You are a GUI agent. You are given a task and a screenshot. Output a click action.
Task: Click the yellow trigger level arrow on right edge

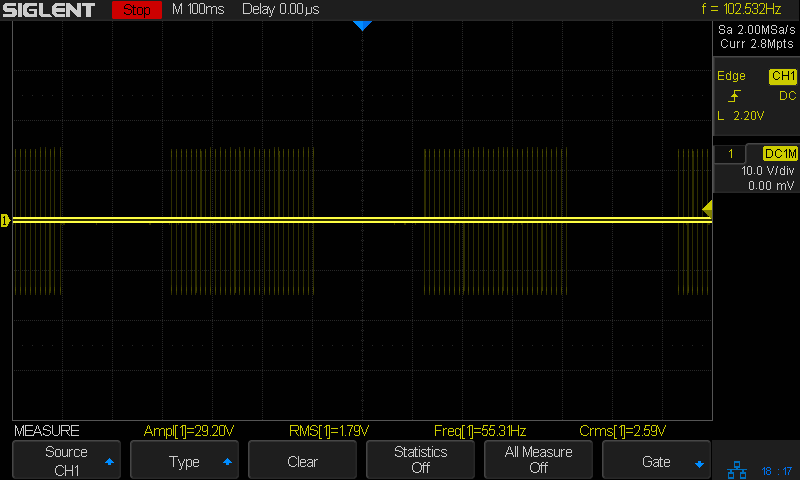(x=707, y=208)
